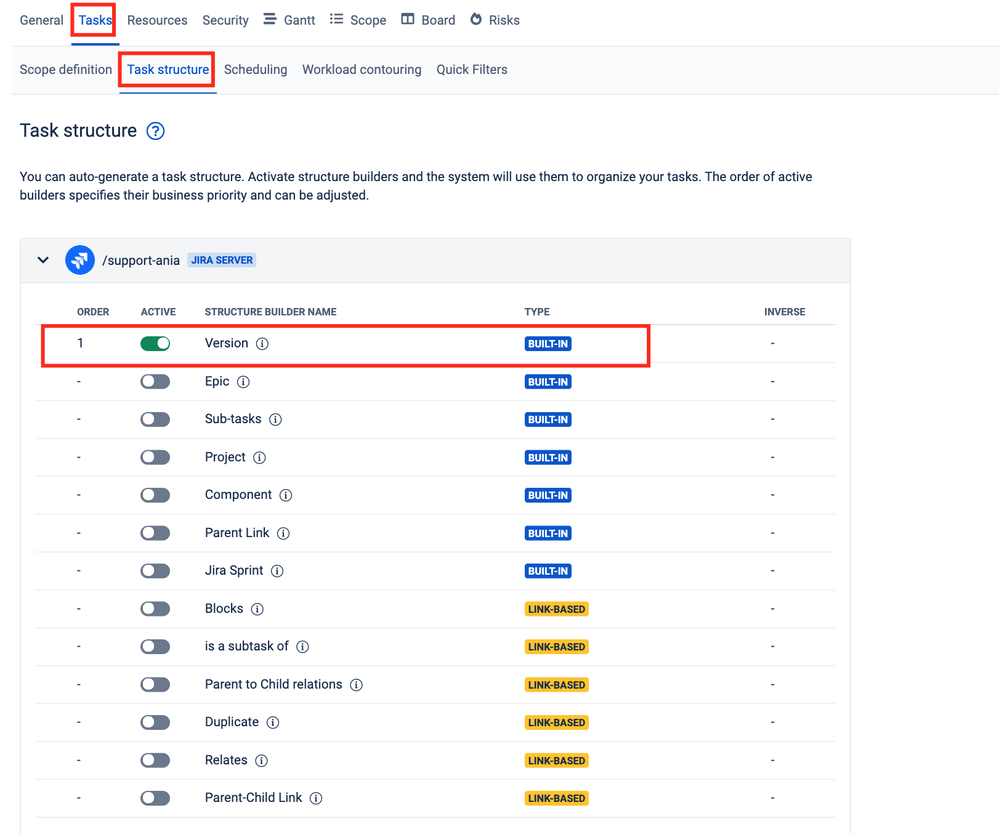Screen dimensions: 999x834
Task: Click the JIRA SERVER badge
Action: click(222, 260)
